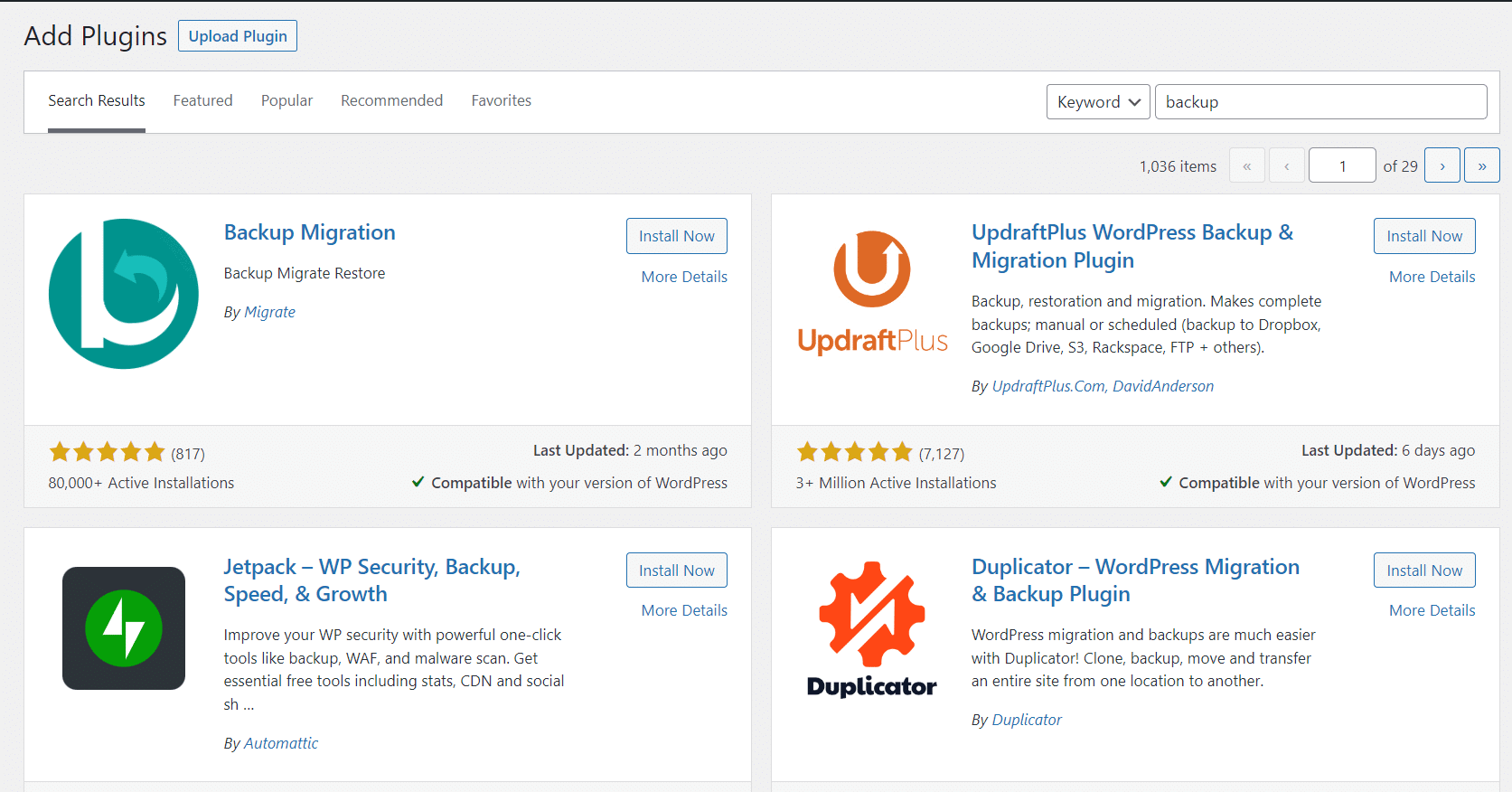The image size is (1512, 792).
Task: Click the '1,036 items' count text
Action: (x=1178, y=166)
